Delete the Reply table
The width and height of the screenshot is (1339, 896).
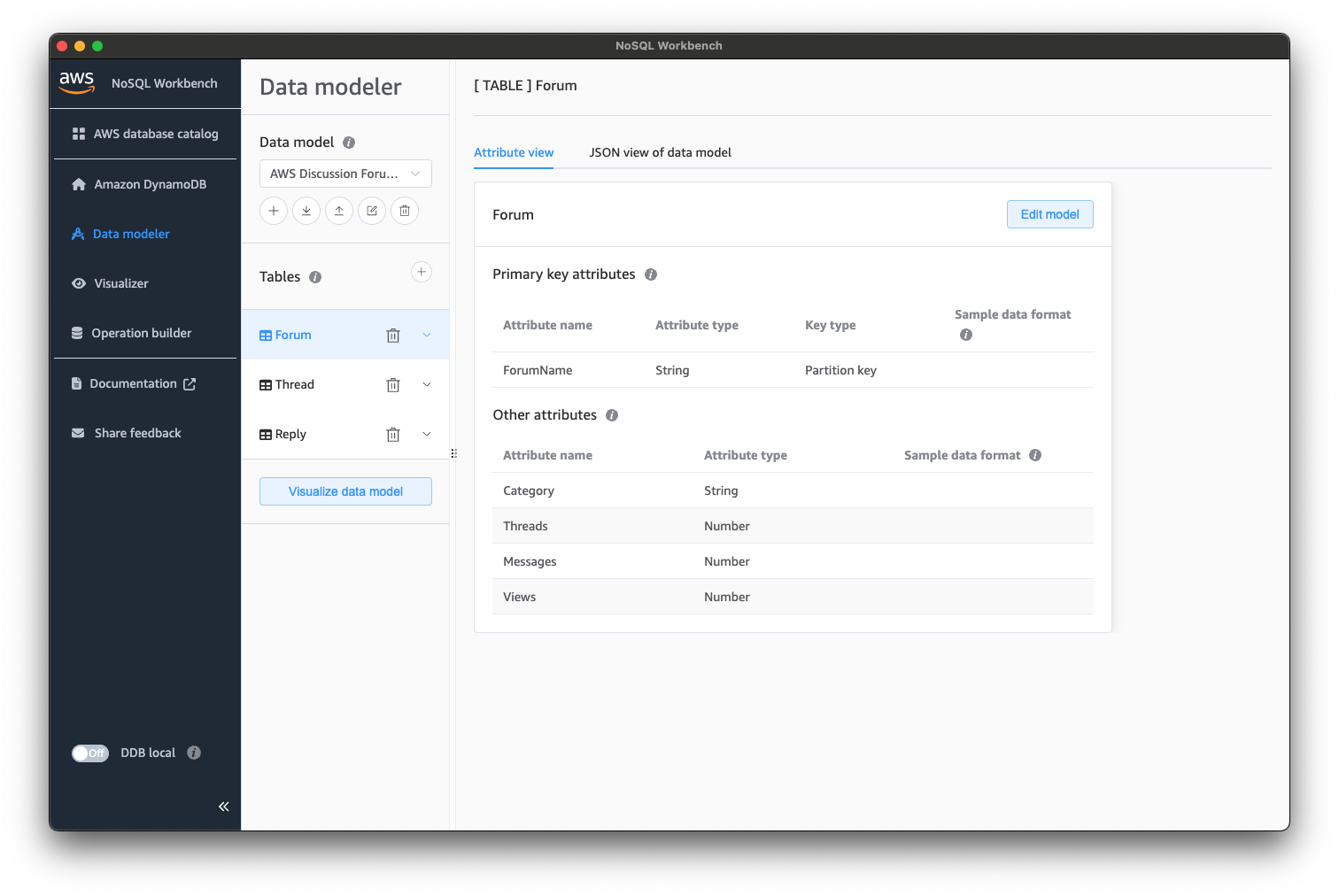pos(393,435)
